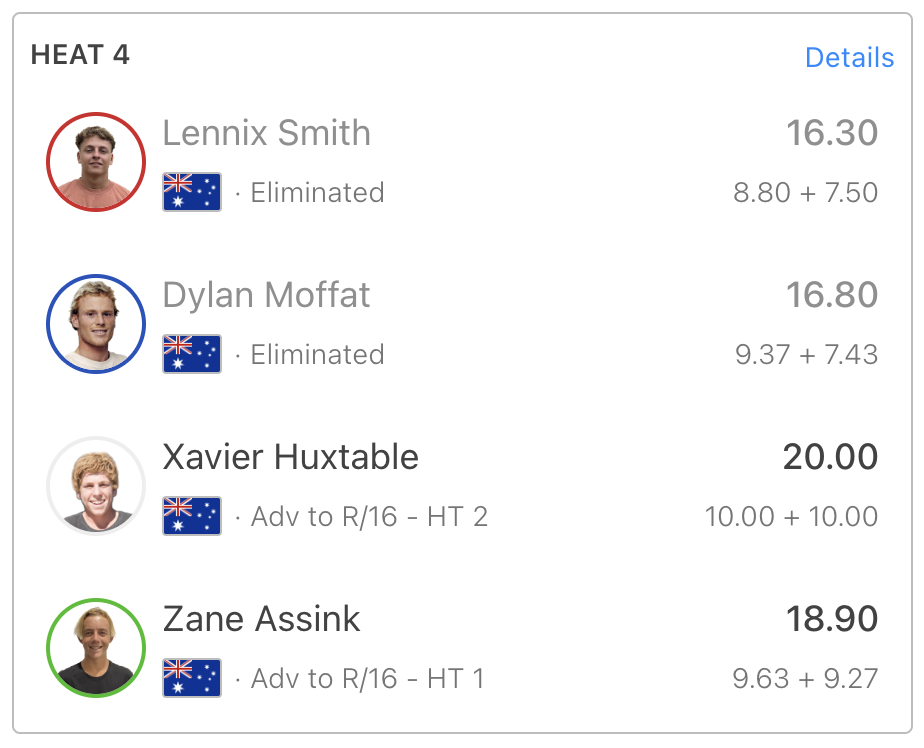Click Dylan Moffat's blue-ringed avatar
Viewport: 924px width, 748px height.
96,324
